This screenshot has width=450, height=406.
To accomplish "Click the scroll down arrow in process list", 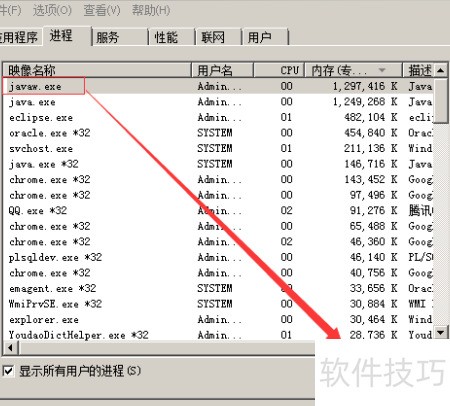I will coord(440,332).
